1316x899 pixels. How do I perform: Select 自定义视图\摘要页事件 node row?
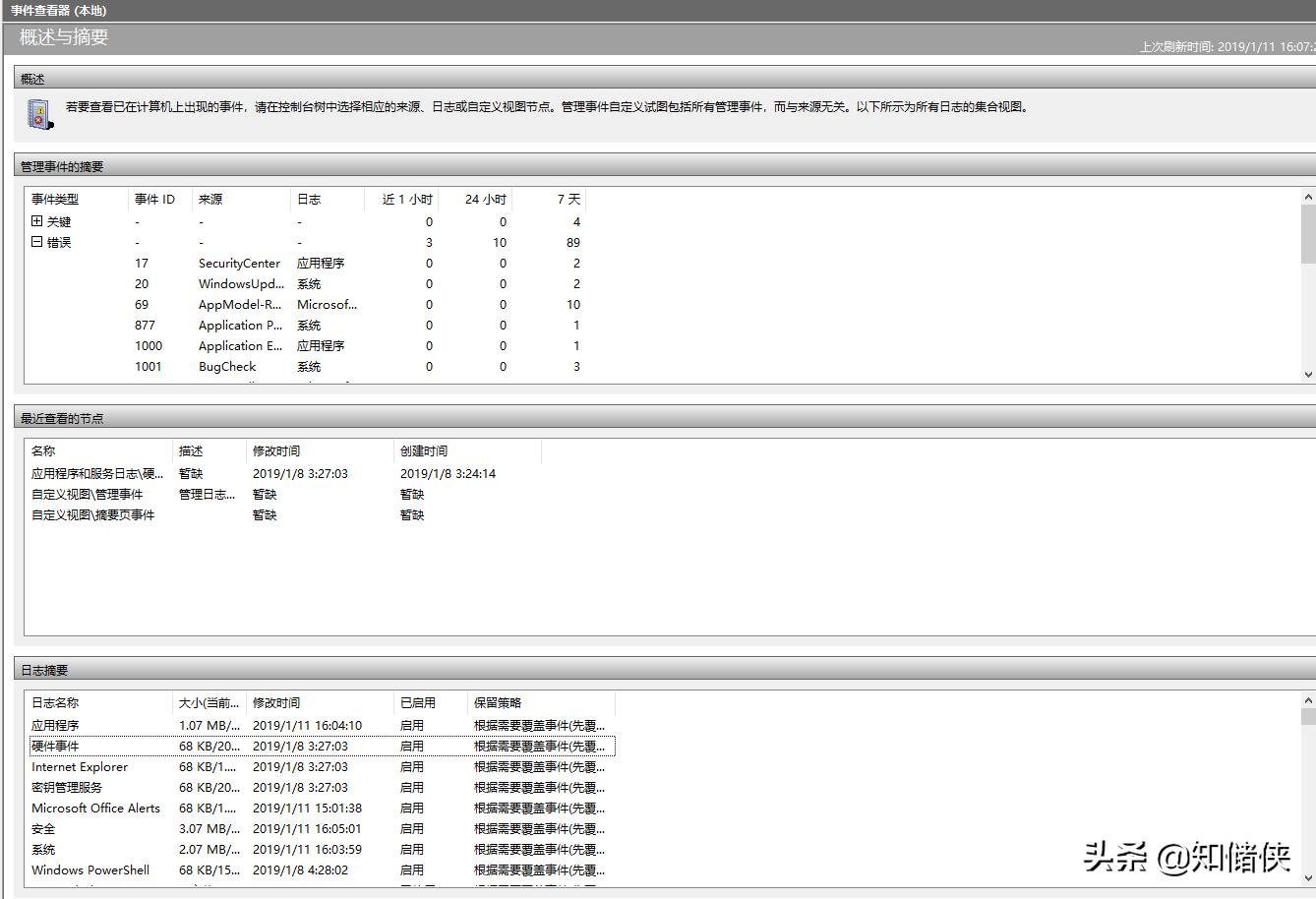point(285,514)
